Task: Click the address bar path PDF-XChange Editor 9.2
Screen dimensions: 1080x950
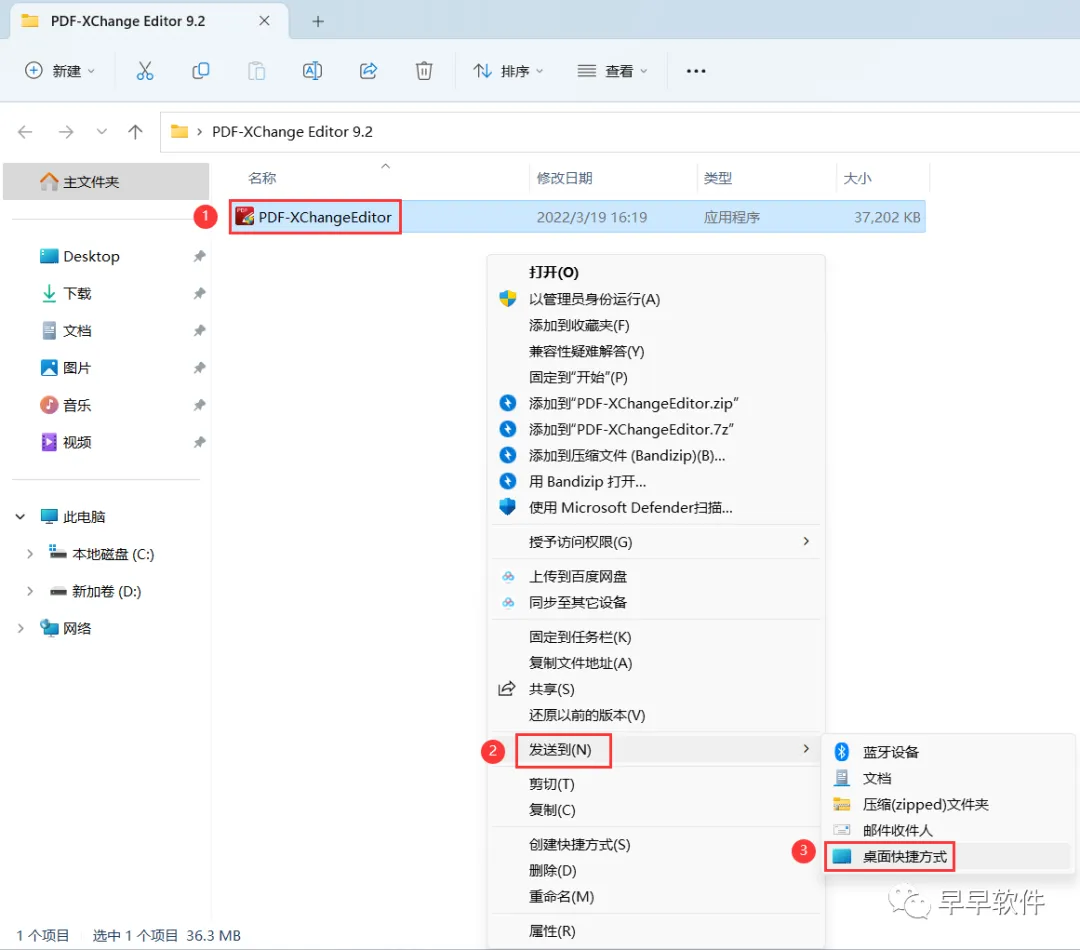Action: pyautogui.click(x=292, y=132)
